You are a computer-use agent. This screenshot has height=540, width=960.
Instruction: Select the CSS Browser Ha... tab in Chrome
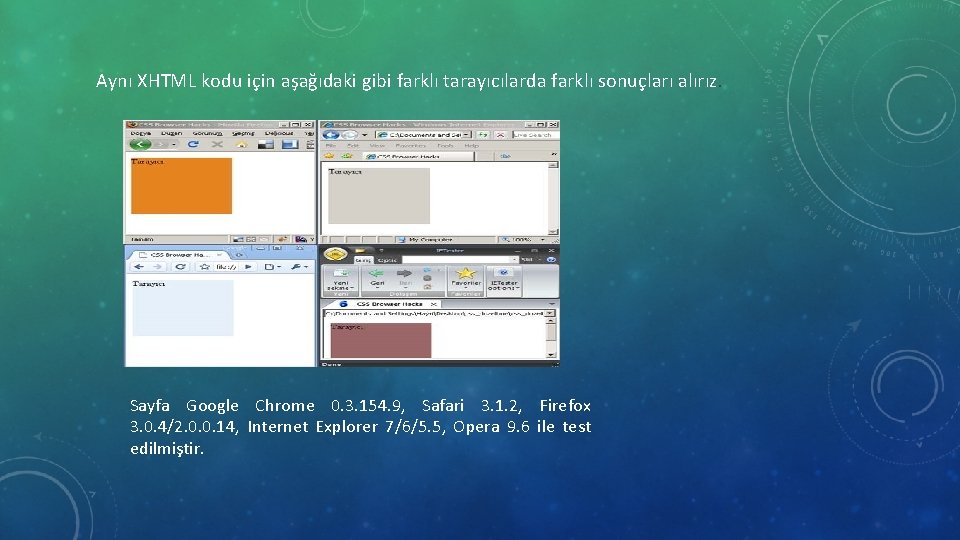179,255
